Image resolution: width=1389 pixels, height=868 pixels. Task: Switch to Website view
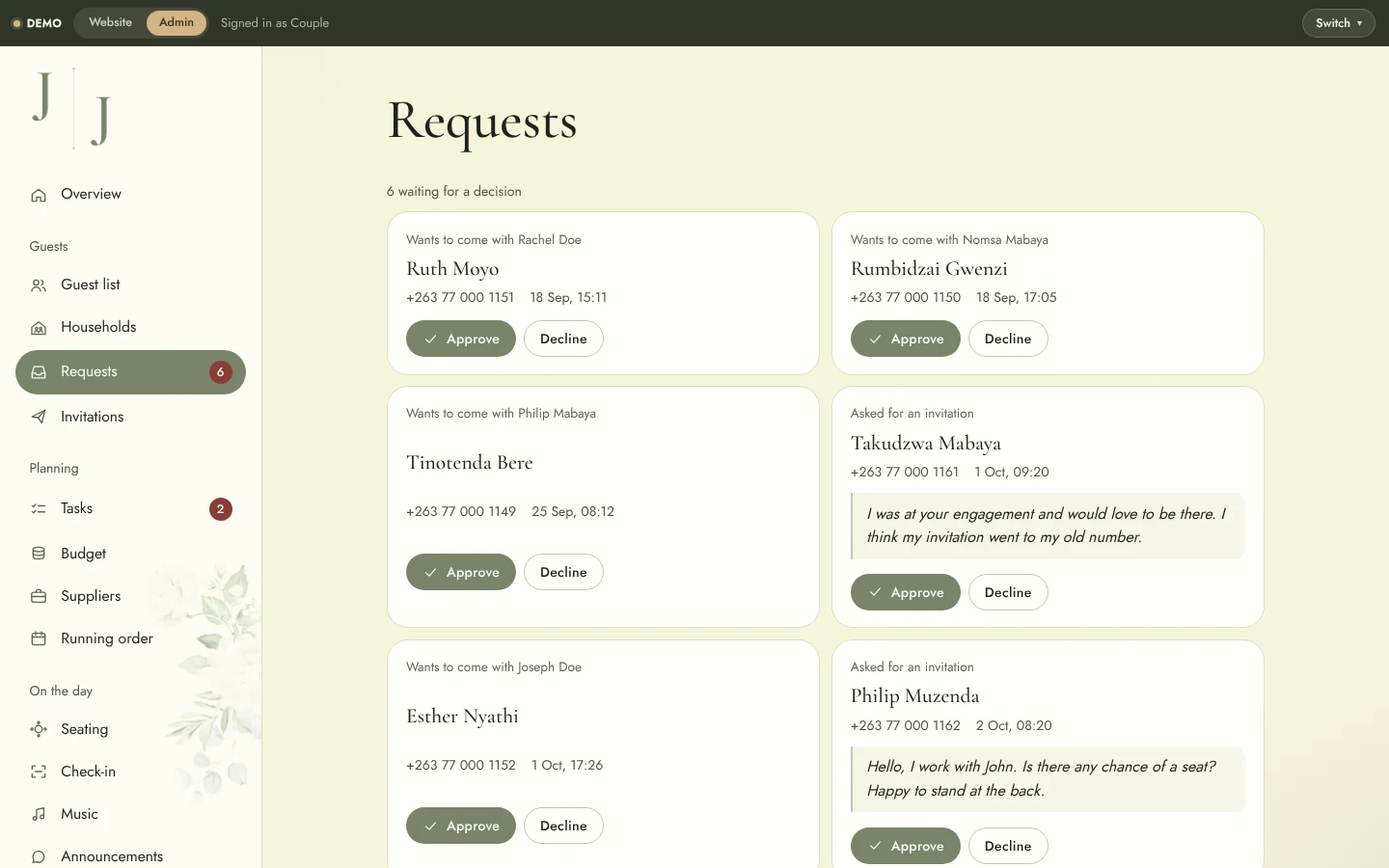111,23
